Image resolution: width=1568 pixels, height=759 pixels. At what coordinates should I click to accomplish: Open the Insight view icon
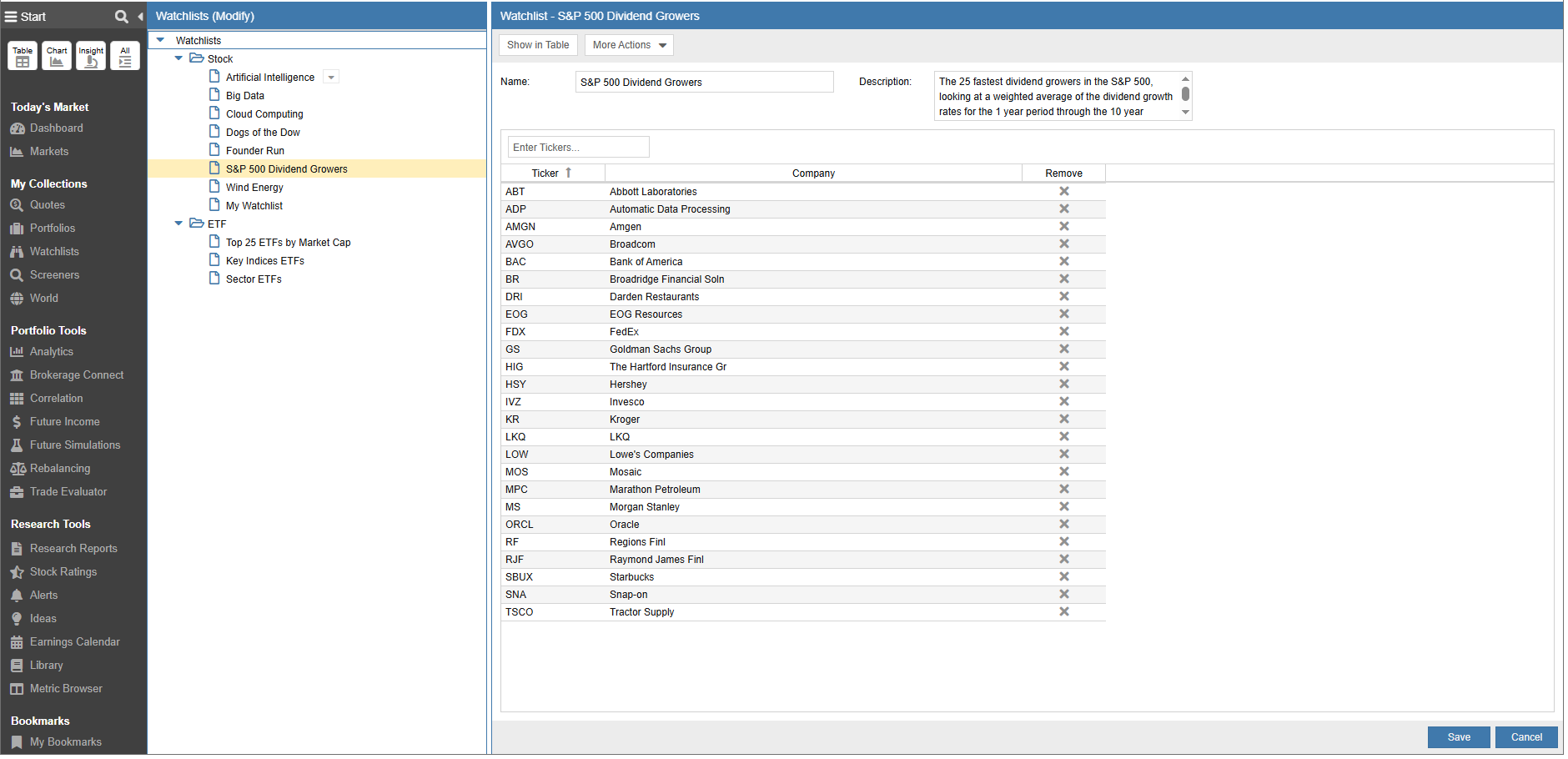(91, 56)
